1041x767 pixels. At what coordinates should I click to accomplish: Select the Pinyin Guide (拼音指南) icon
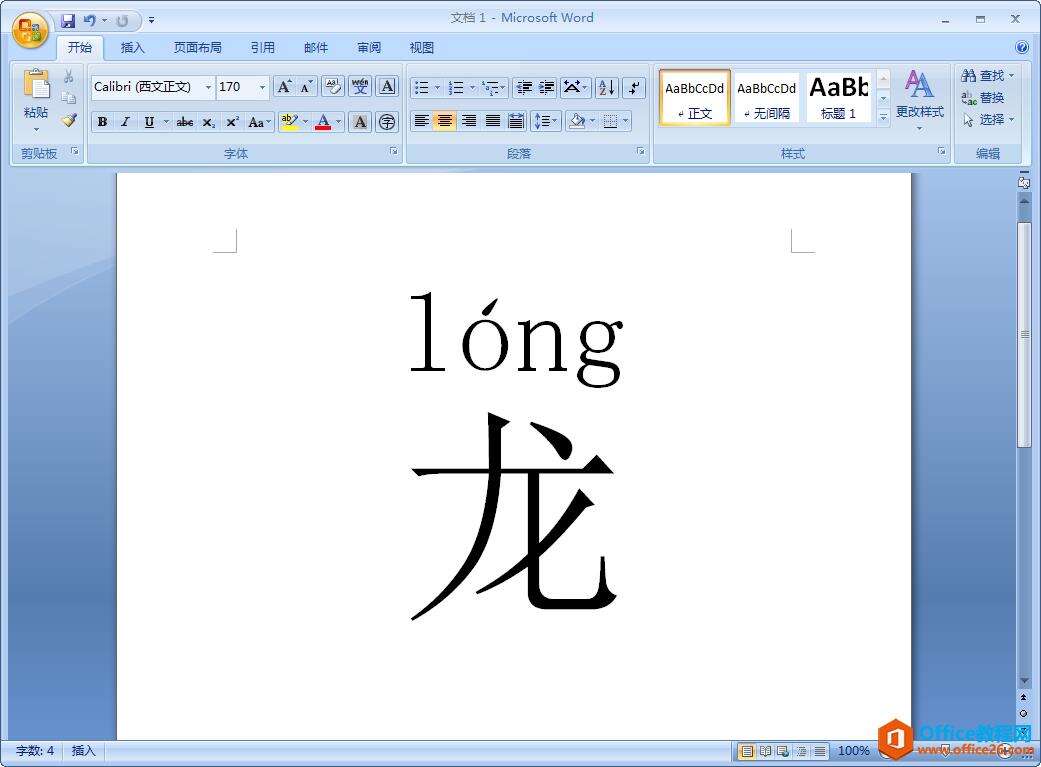coord(359,87)
